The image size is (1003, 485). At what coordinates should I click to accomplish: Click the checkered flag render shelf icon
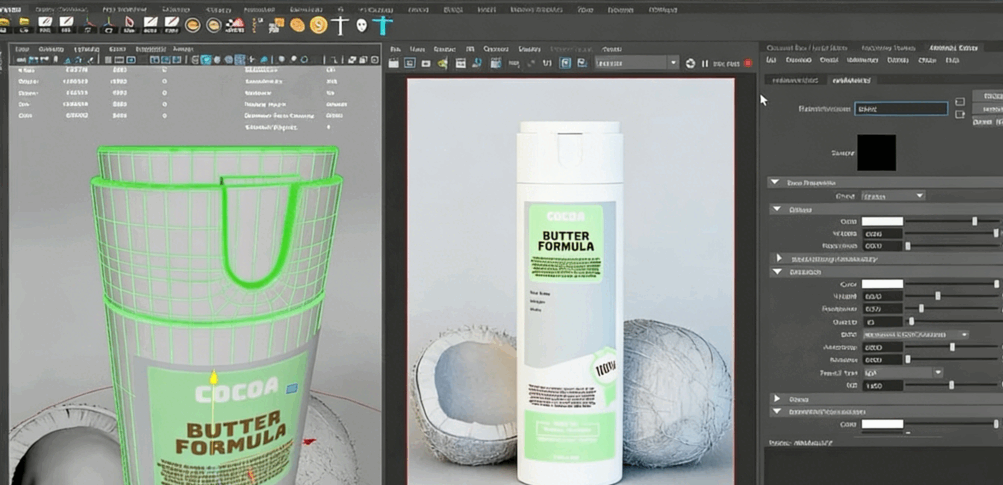pyautogui.click(x=235, y=25)
